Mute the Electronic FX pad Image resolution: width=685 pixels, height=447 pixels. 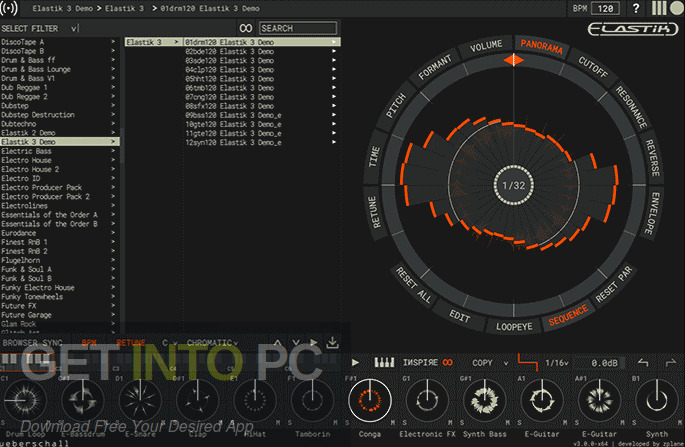coord(450,423)
